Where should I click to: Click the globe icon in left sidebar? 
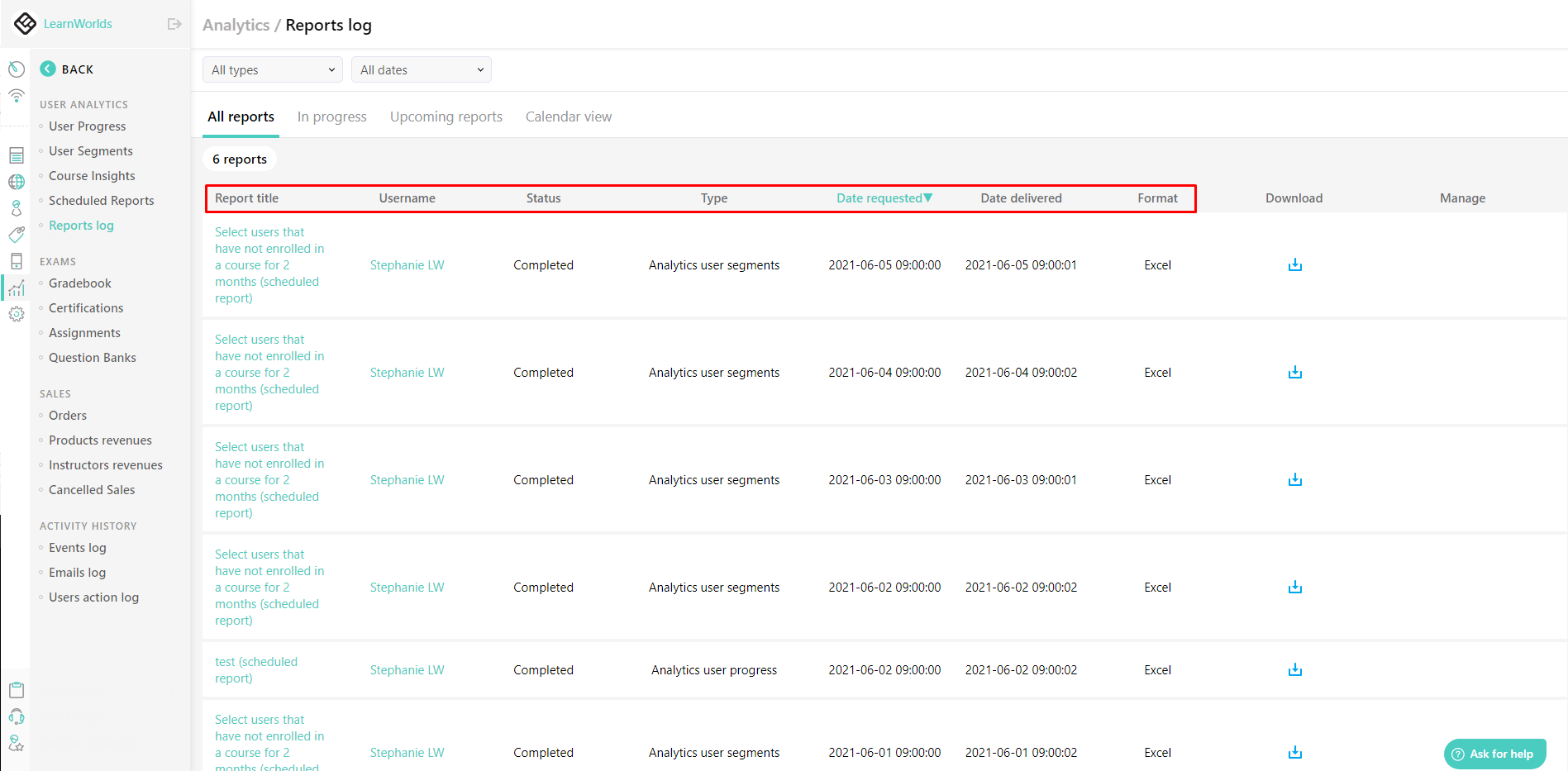tap(16, 182)
